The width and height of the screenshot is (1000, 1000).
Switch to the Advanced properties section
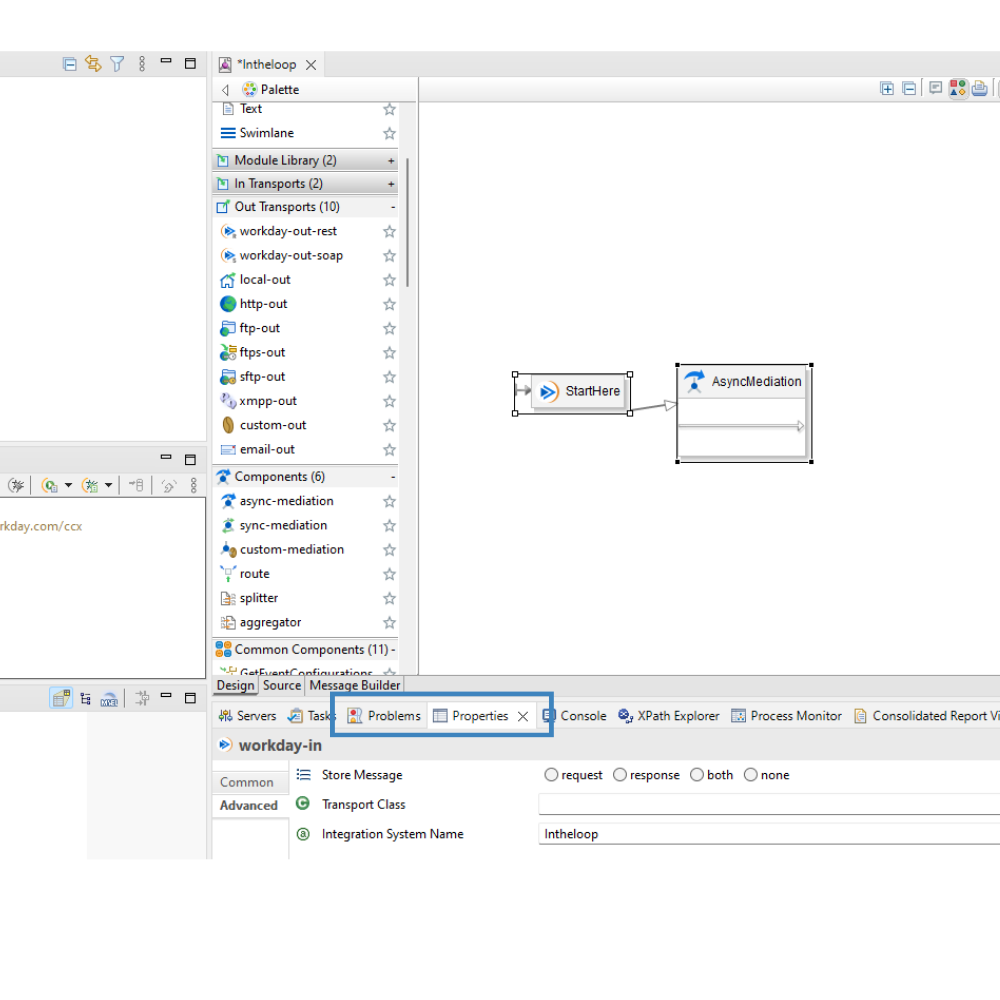click(x=248, y=805)
